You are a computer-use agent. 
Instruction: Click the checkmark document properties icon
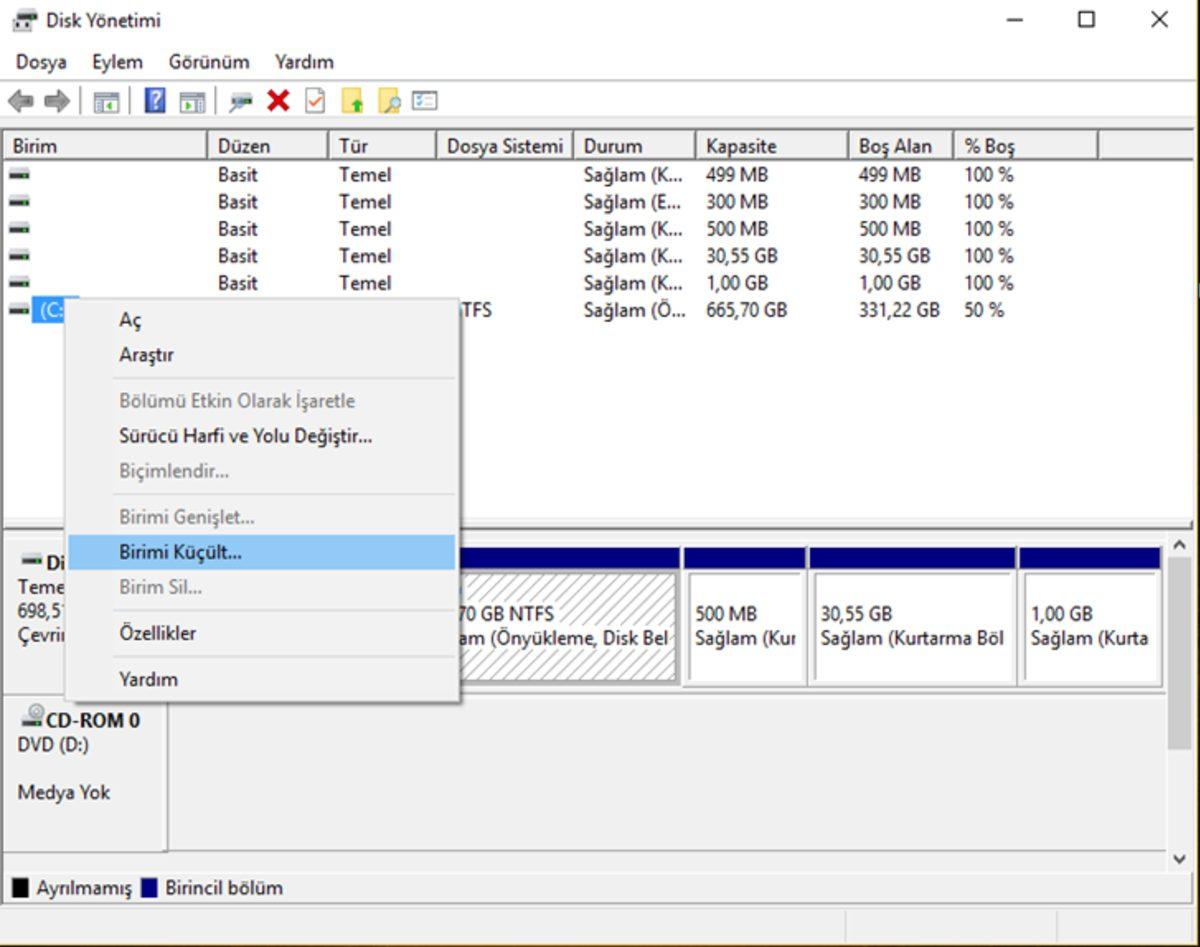point(315,101)
